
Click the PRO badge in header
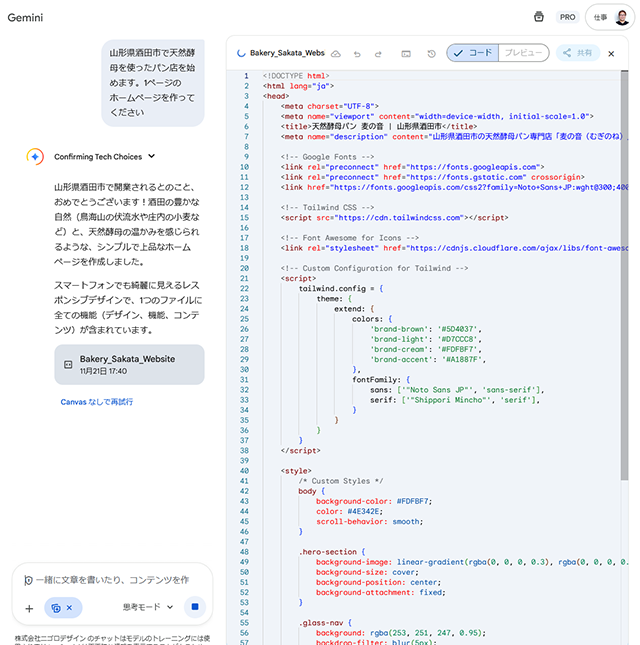point(568,17)
